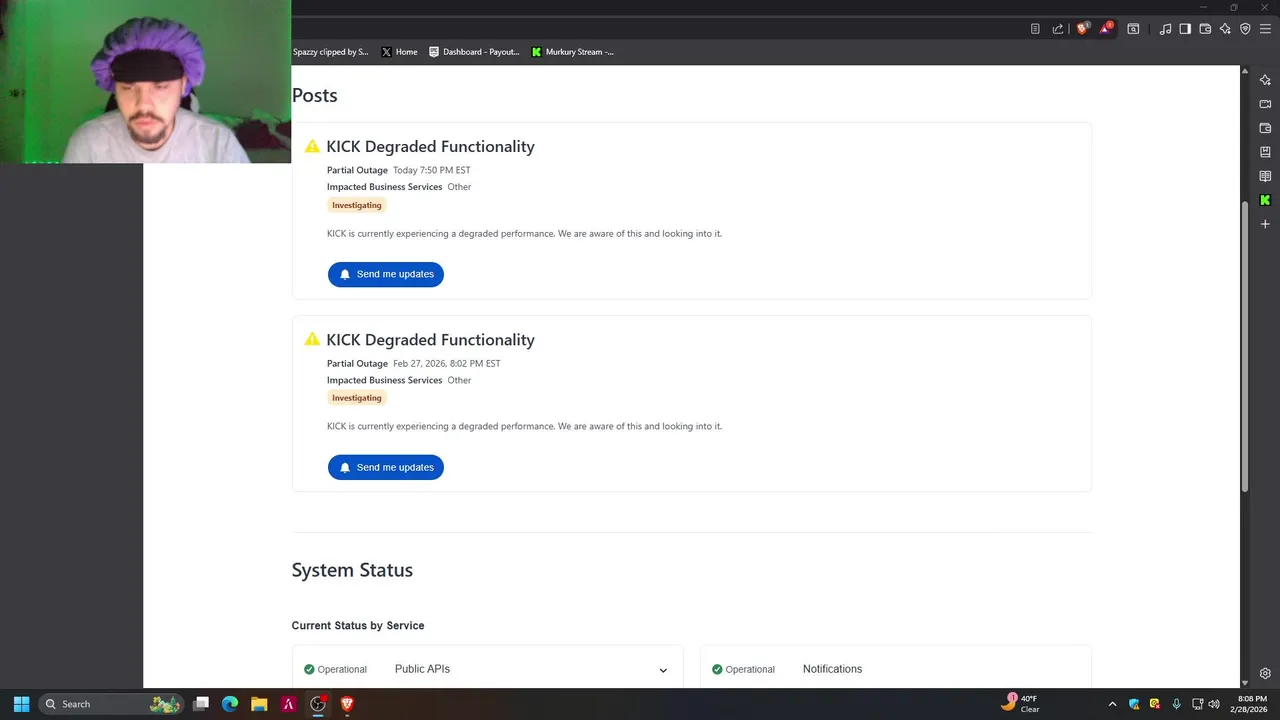Image resolution: width=1280 pixels, height=720 pixels.
Task: Switch to OBS Studio on the taskbar
Action: coord(318,704)
